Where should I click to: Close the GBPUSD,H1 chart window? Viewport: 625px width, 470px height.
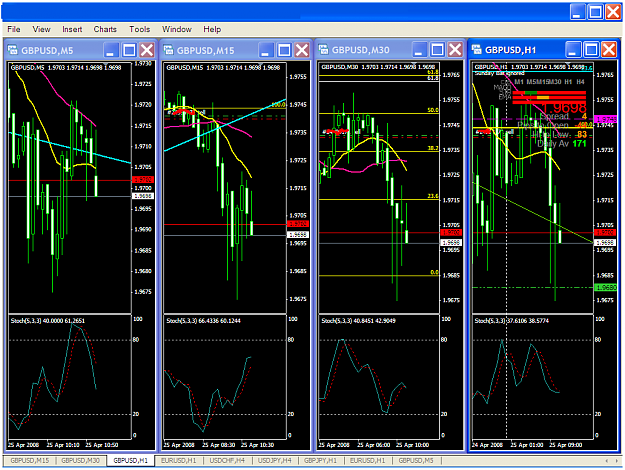tap(609, 50)
